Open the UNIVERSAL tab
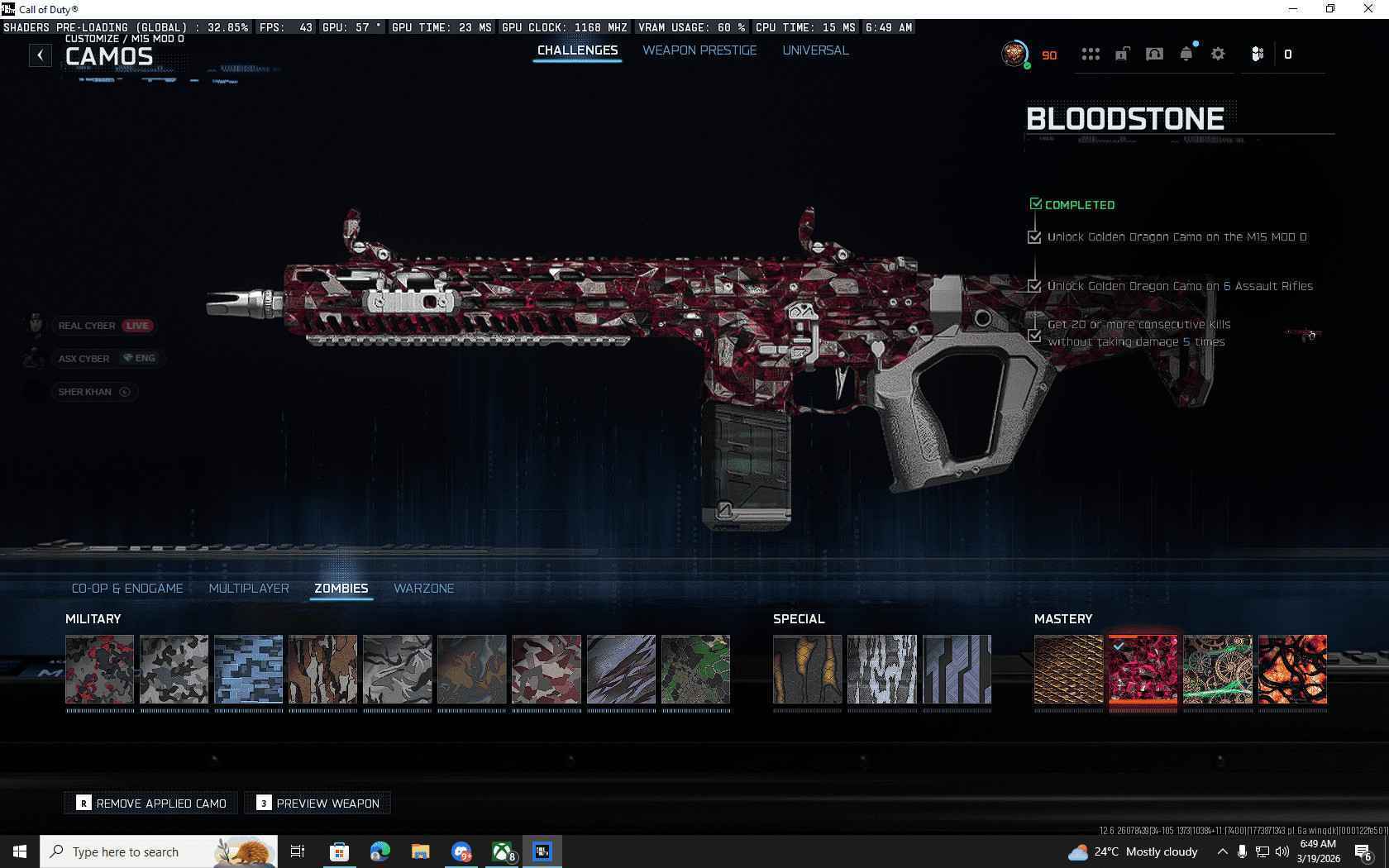The width and height of the screenshot is (1389, 868). pyautogui.click(x=815, y=50)
